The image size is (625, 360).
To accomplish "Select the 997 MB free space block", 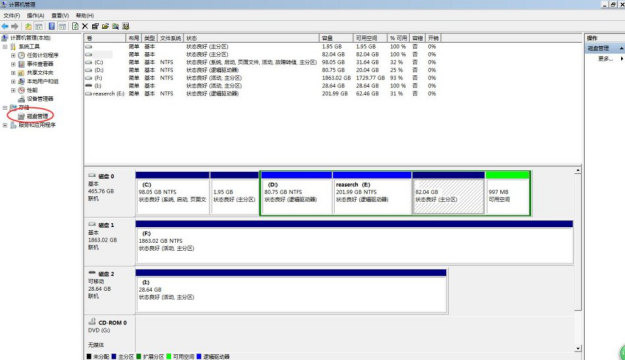I will click(x=507, y=194).
